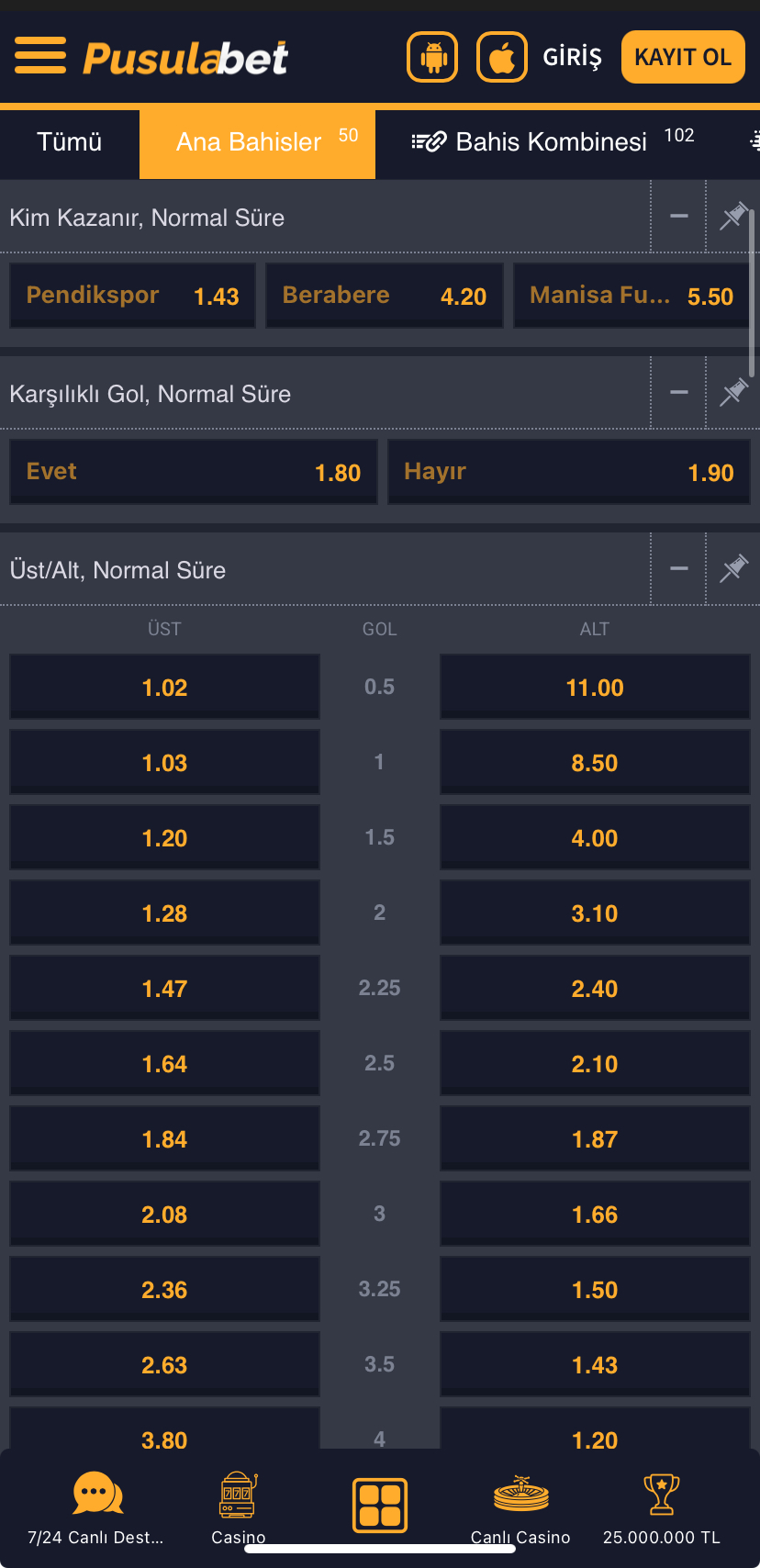This screenshot has width=760, height=1568.
Task: Pin the Karşılıklı Gol market
Action: point(733,393)
